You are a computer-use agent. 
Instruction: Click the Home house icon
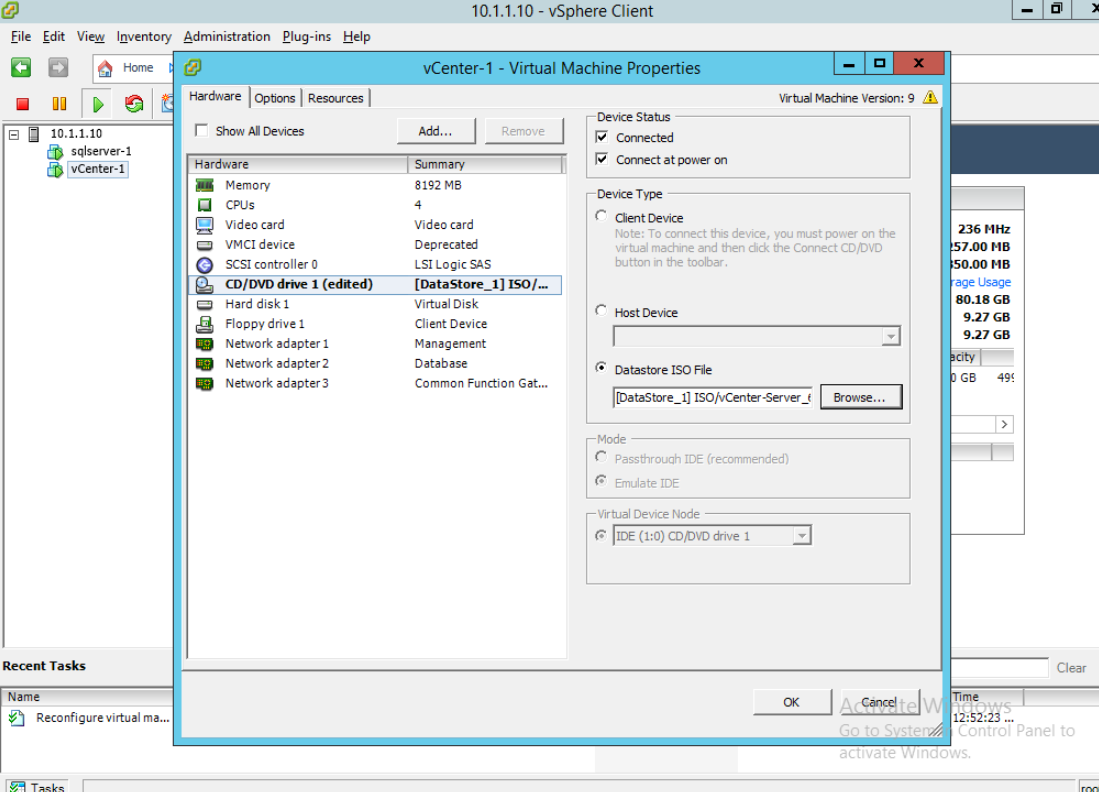coord(105,68)
